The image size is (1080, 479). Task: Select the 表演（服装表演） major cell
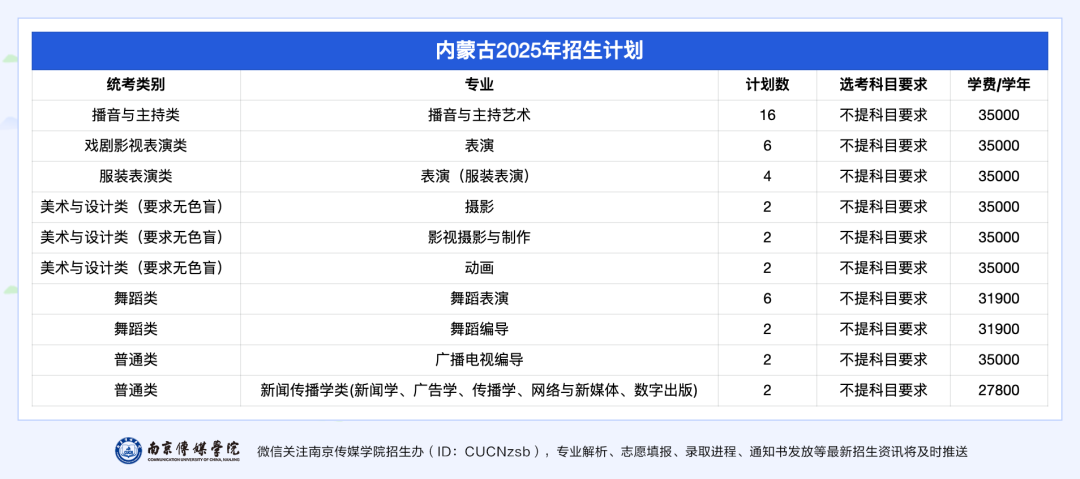coord(479,176)
